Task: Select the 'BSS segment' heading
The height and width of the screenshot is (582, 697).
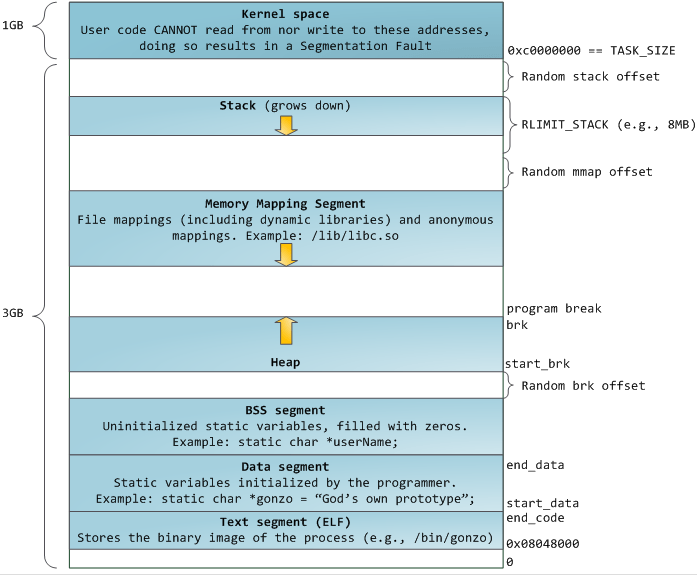Action: [285, 410]
